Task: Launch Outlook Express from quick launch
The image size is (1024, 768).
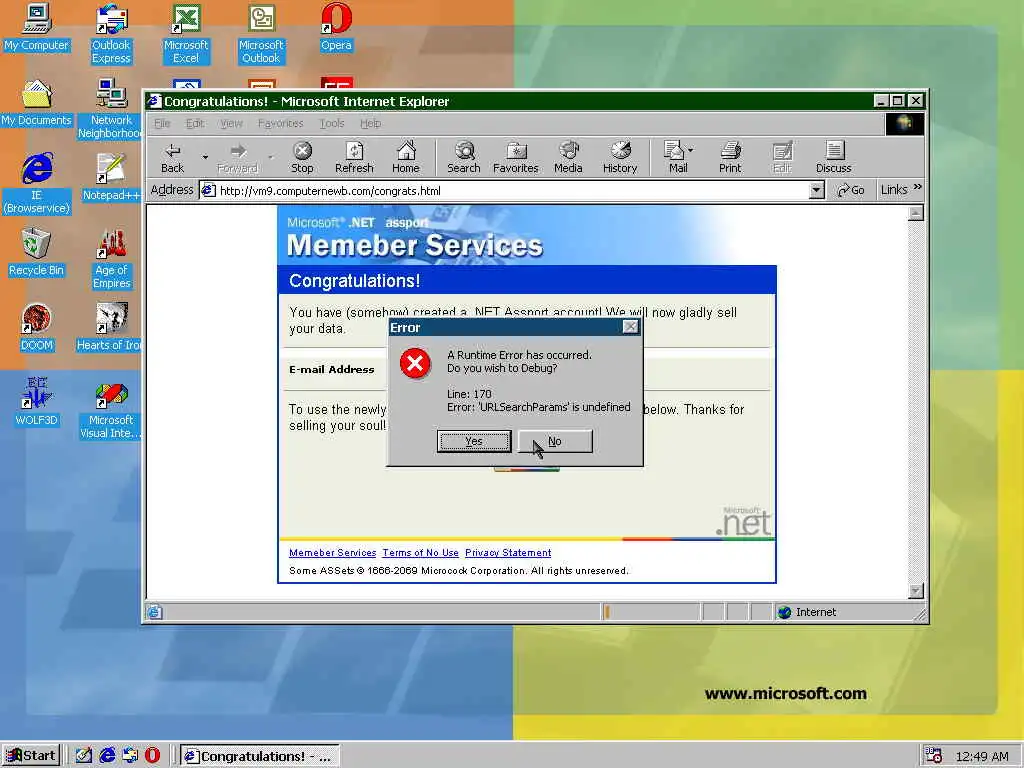Action: point(130,756)
